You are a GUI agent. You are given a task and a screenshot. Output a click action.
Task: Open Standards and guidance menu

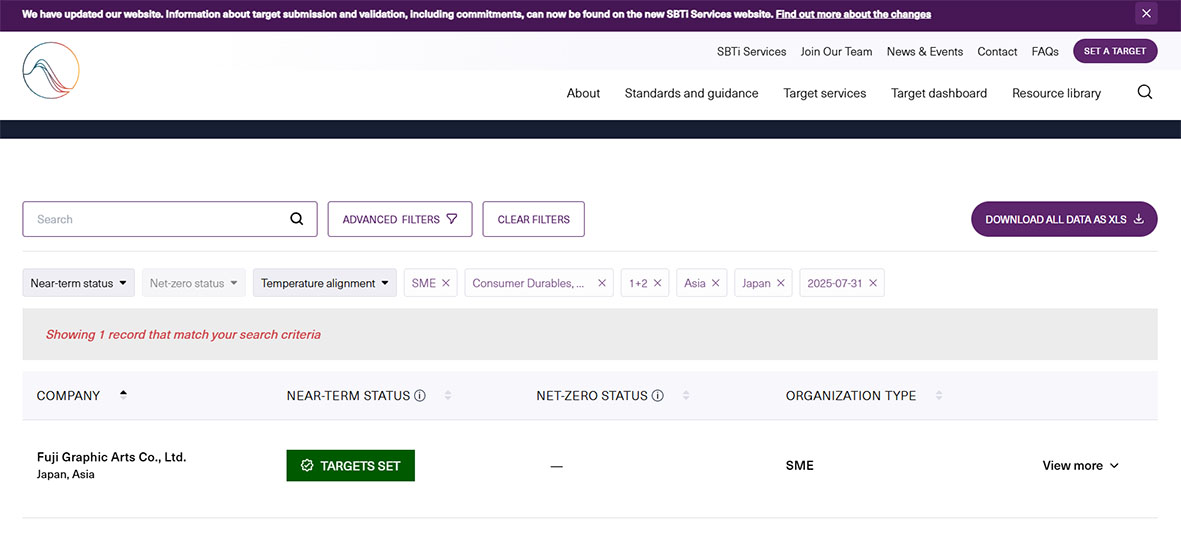[x=691, y=93]
